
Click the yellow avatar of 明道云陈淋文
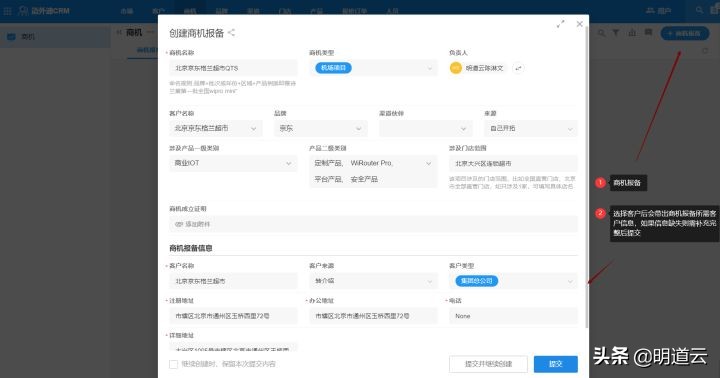coord(456,68)
